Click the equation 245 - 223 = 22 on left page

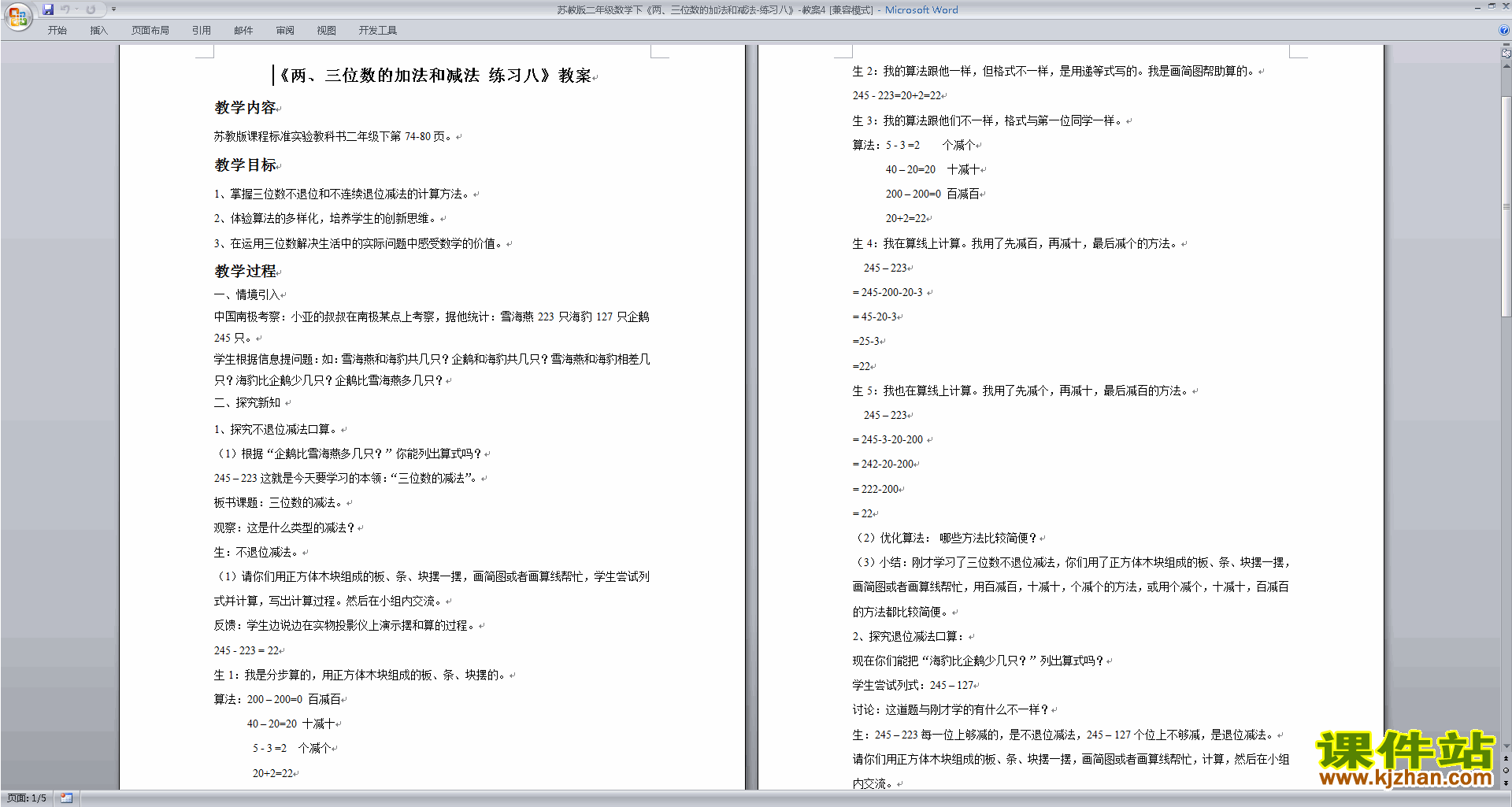[x=247, y=650]
